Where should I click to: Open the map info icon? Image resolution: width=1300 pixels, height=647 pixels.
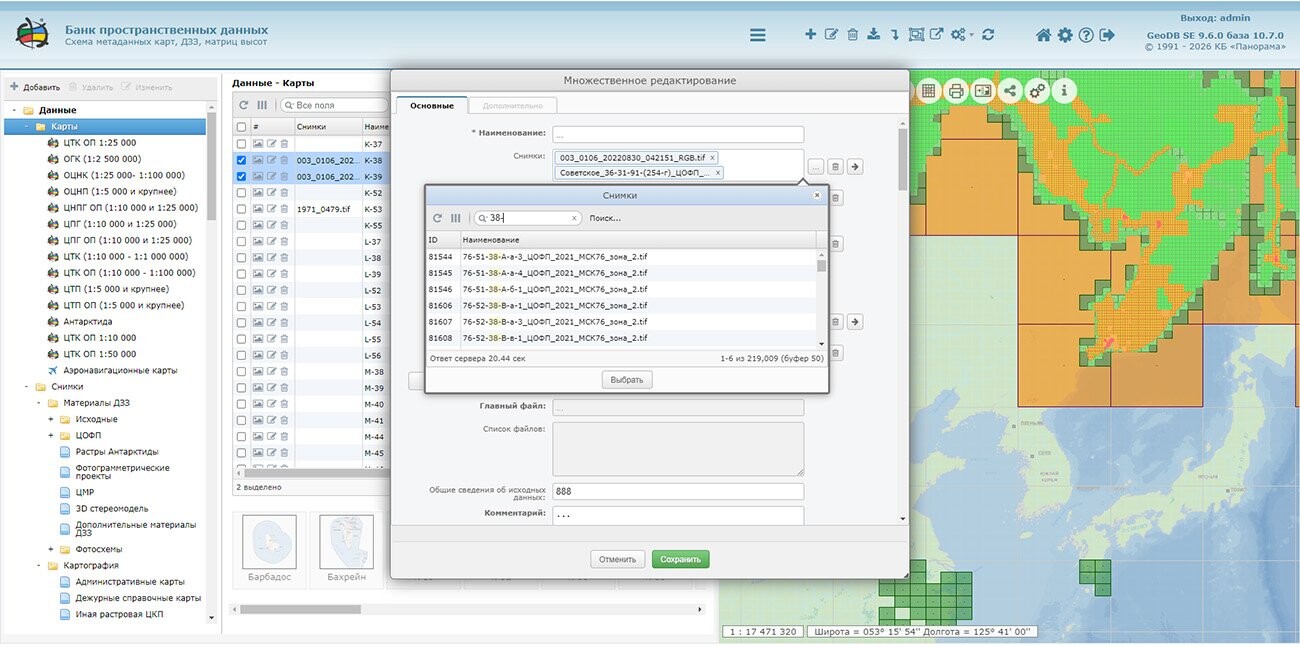click(1064, 91)
